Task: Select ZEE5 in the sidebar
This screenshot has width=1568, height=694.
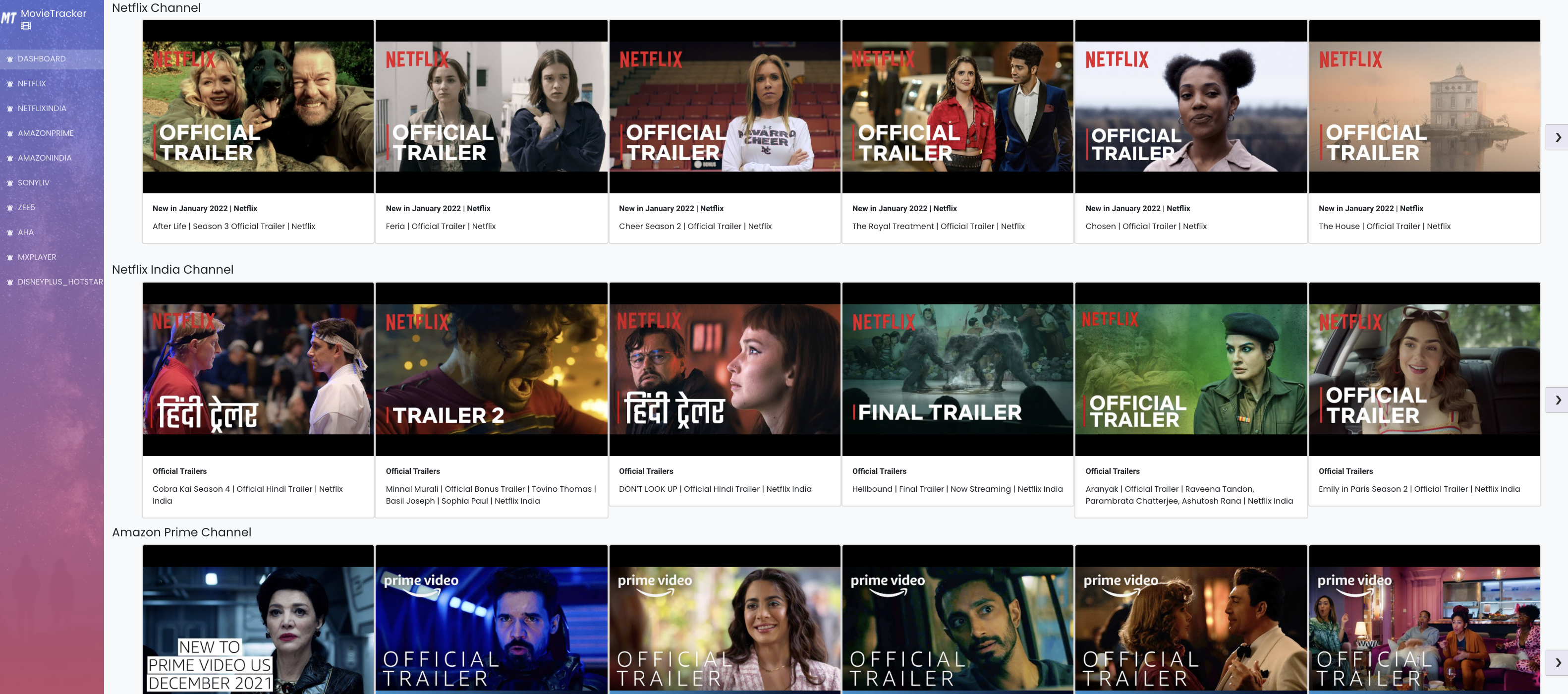Action: coord(52,208)
